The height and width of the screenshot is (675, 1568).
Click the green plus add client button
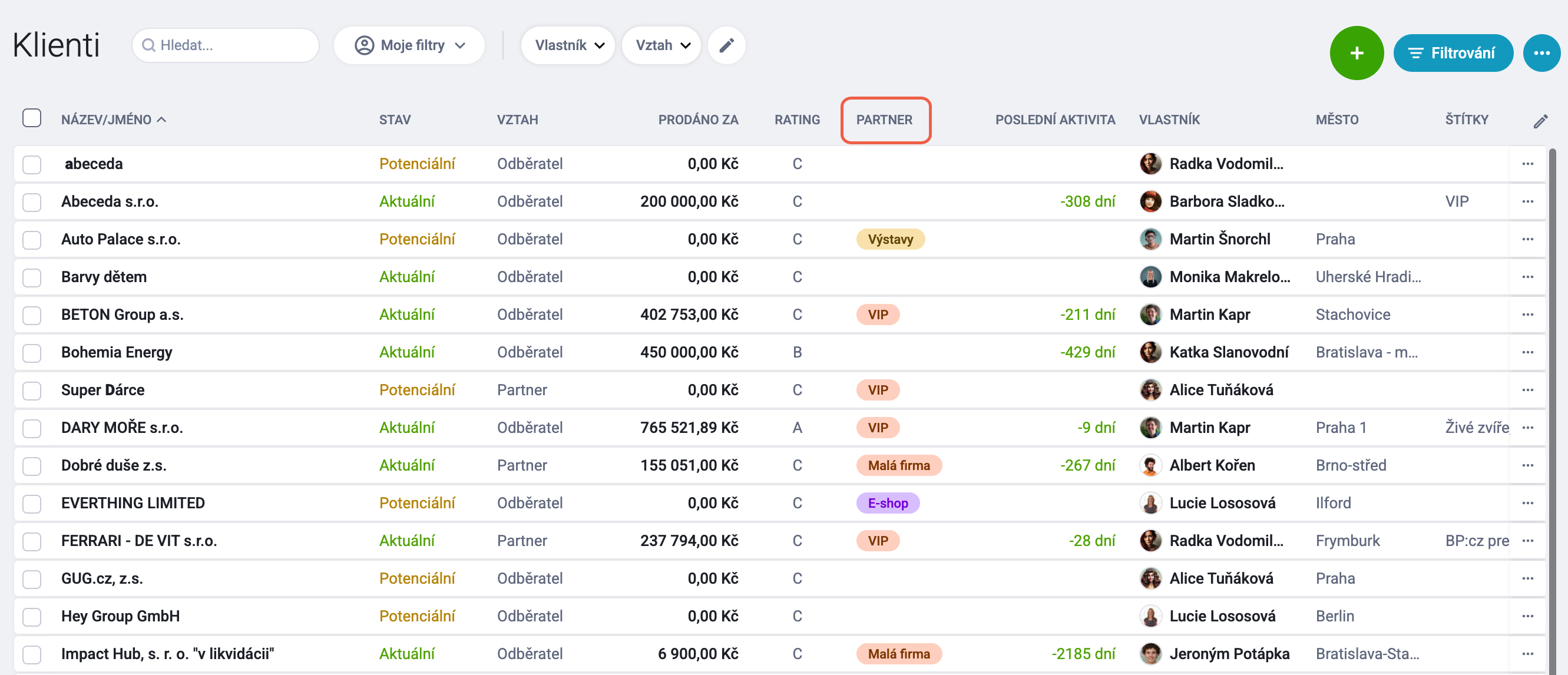click(x=1356, y=53)
